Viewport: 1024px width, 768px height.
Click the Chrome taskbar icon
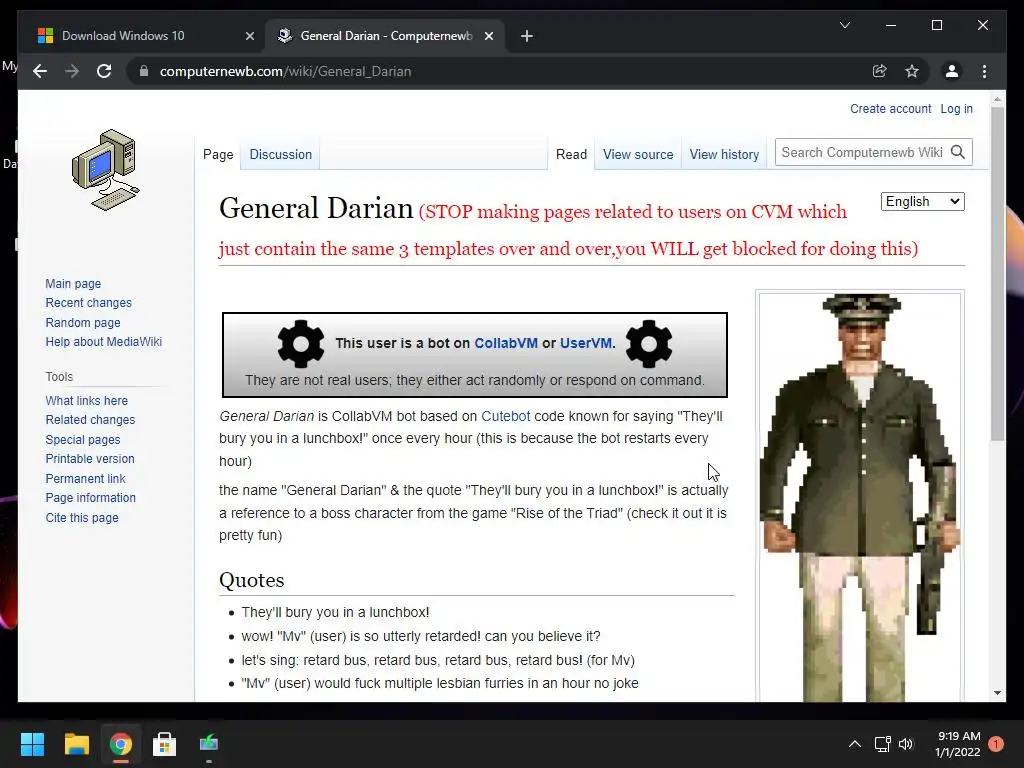(x=120, y=744)
